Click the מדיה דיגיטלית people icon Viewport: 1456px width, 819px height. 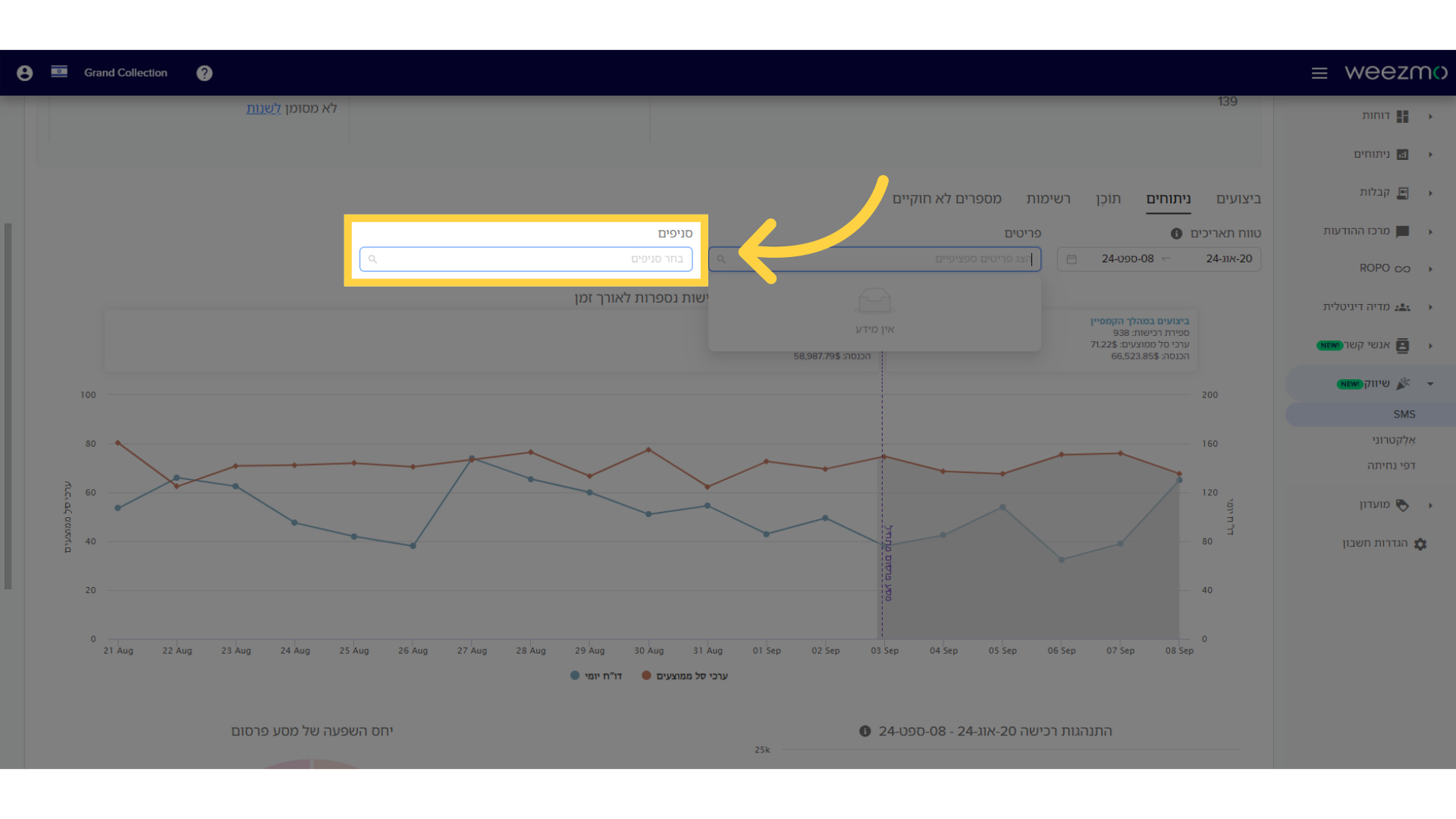click(x=1402, y=307)
